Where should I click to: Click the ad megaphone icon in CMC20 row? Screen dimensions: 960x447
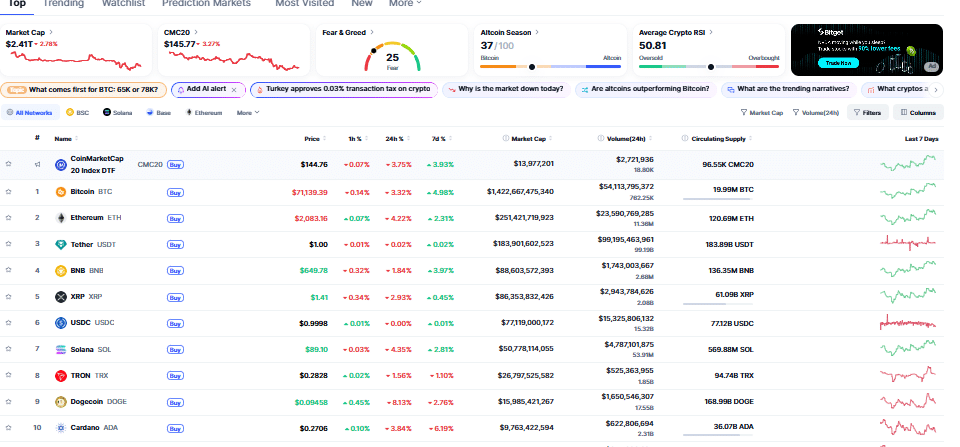tap(37, 164)
